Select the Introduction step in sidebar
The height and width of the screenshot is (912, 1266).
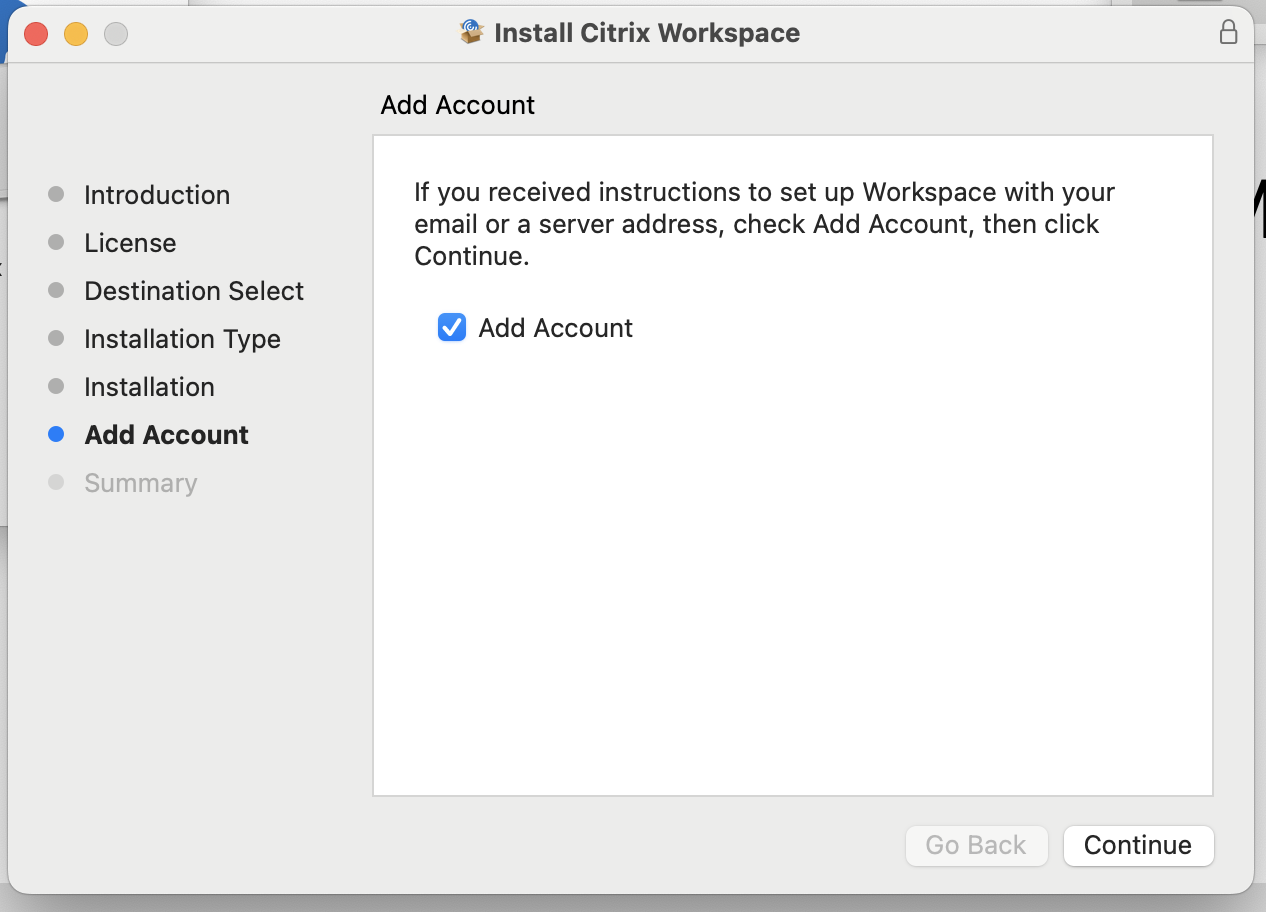click(157, 195)
